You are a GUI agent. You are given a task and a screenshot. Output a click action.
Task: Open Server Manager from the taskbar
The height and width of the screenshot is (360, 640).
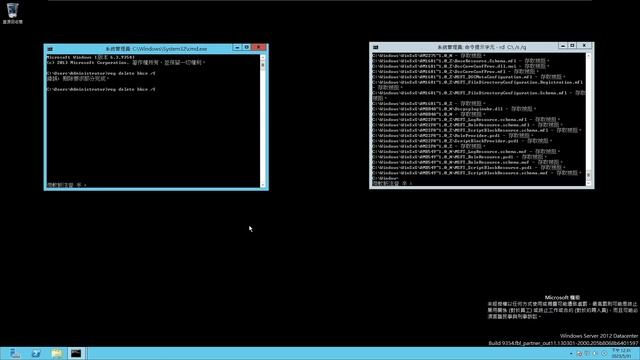(15, 353)
